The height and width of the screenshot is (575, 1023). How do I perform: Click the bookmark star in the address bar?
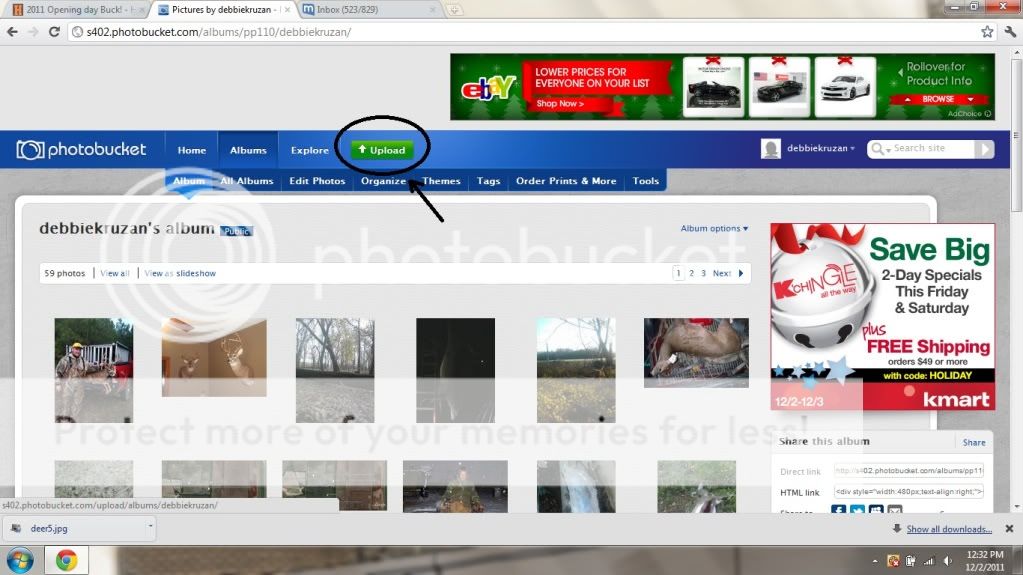coord(987,32)
